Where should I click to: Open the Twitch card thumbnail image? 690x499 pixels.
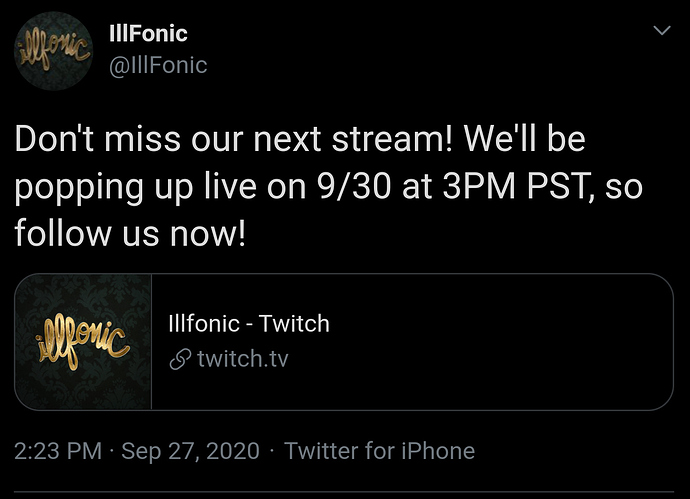point(83,342)
